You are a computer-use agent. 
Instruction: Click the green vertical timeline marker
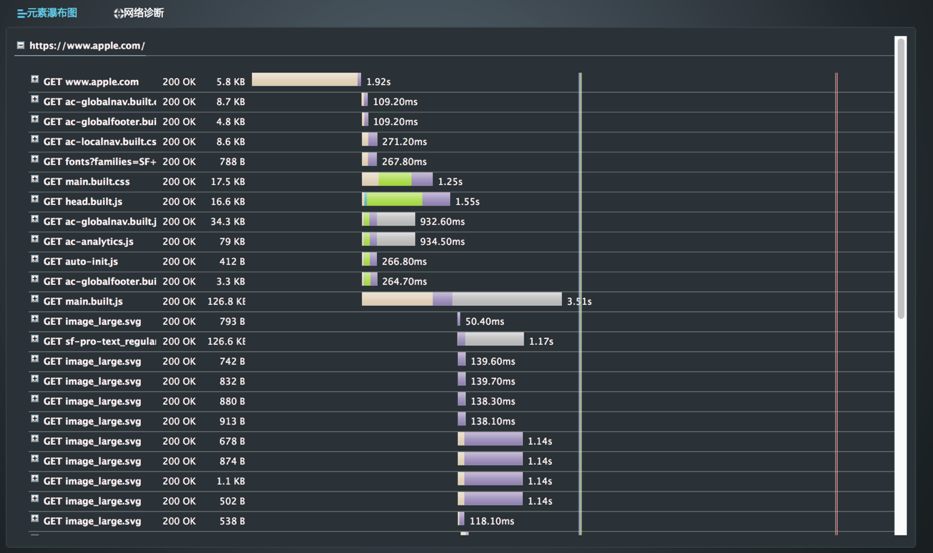coord(580,304)
